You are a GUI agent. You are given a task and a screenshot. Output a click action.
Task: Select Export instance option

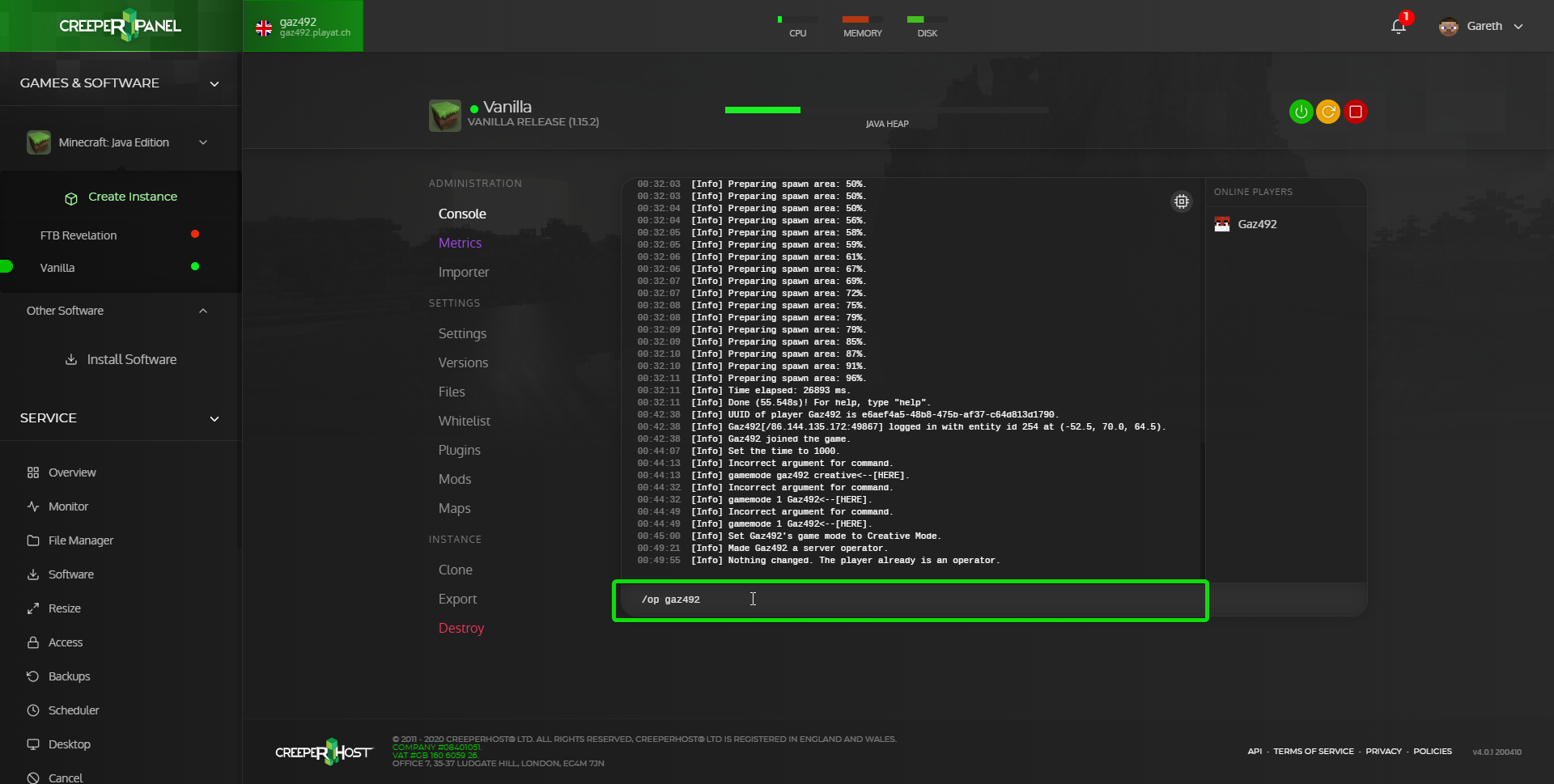coord(457,599)
